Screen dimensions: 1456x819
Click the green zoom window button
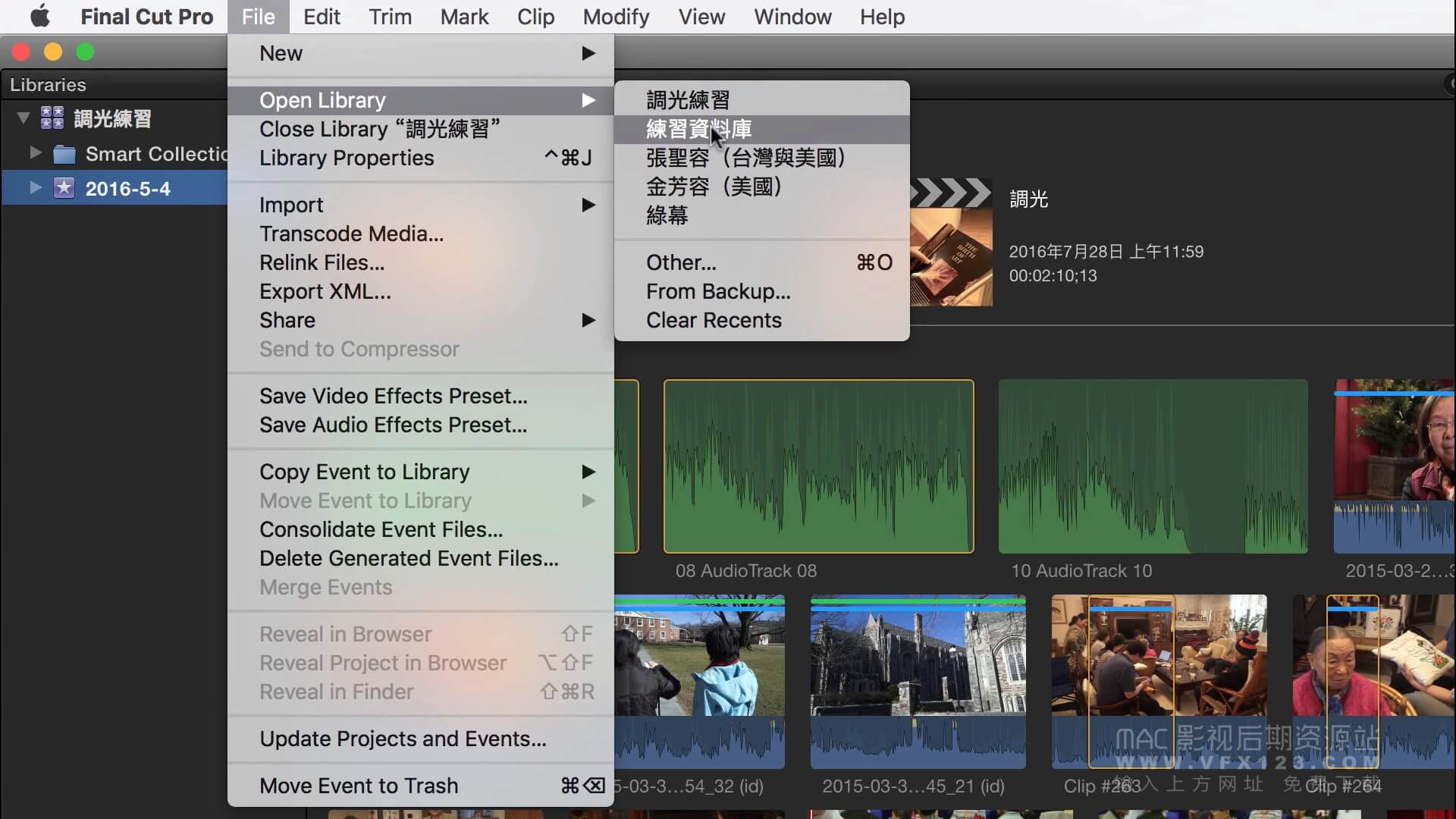tap(85, 52)
